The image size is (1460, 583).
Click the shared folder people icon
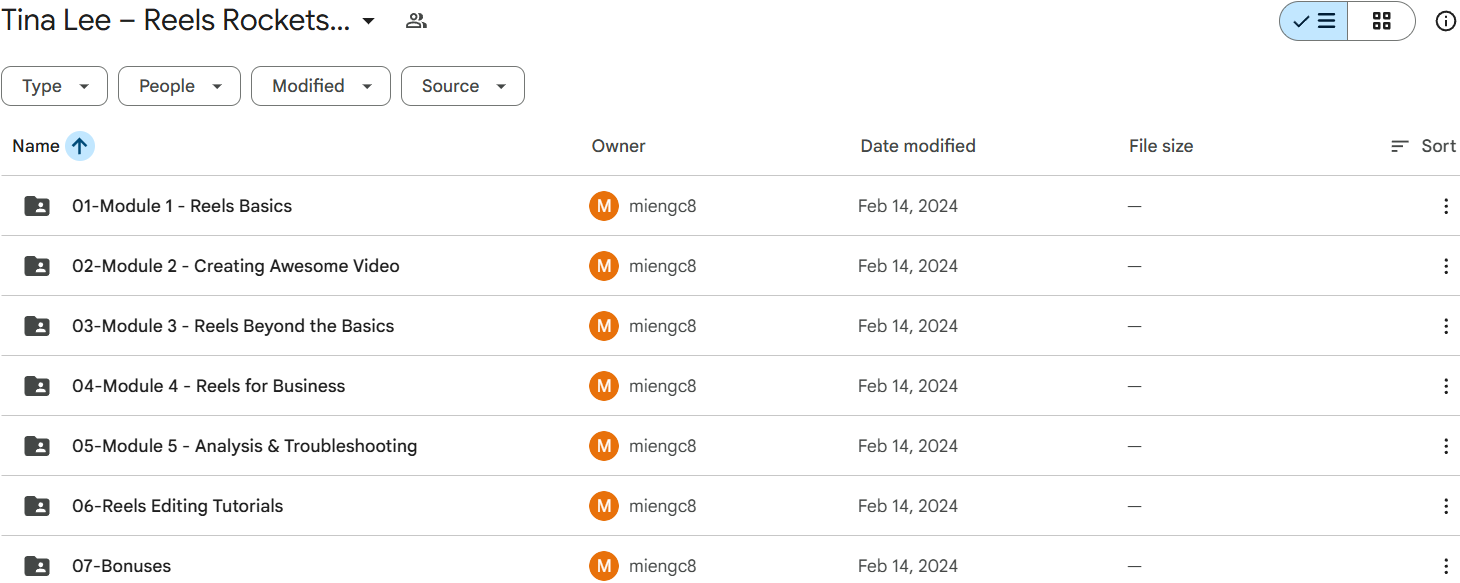click(x=416, y=21)
